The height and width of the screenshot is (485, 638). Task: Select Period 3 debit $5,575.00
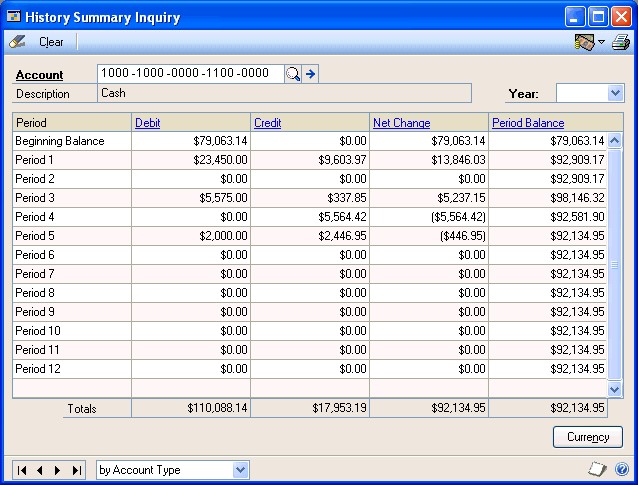223,198
